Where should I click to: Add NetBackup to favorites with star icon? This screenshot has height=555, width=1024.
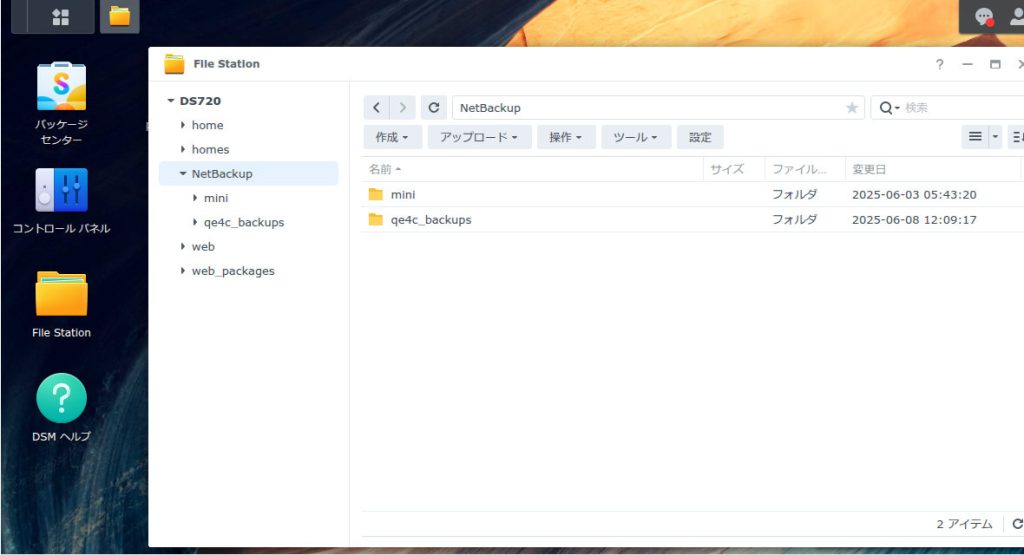click(x=852, y=108)
